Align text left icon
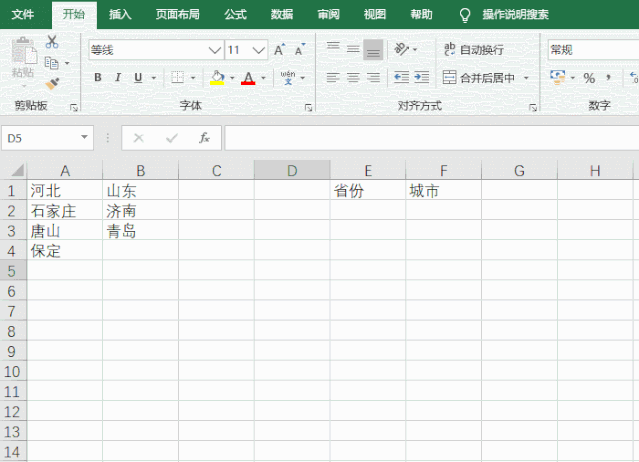Image resolution: width=639 pixels, height=462 pixels. click(333, 77)
